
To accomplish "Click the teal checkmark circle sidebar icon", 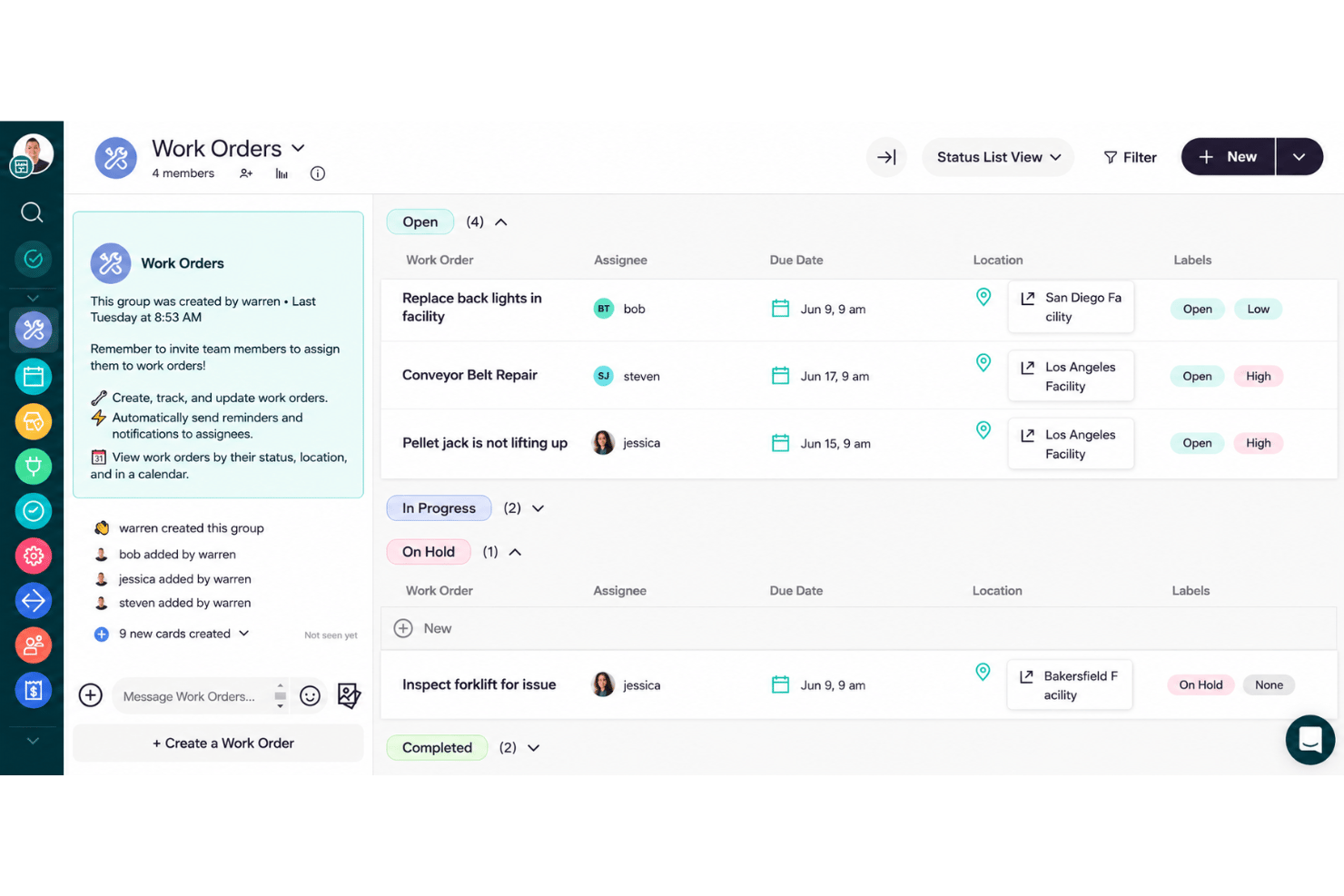I will click(x=33, y=259).
